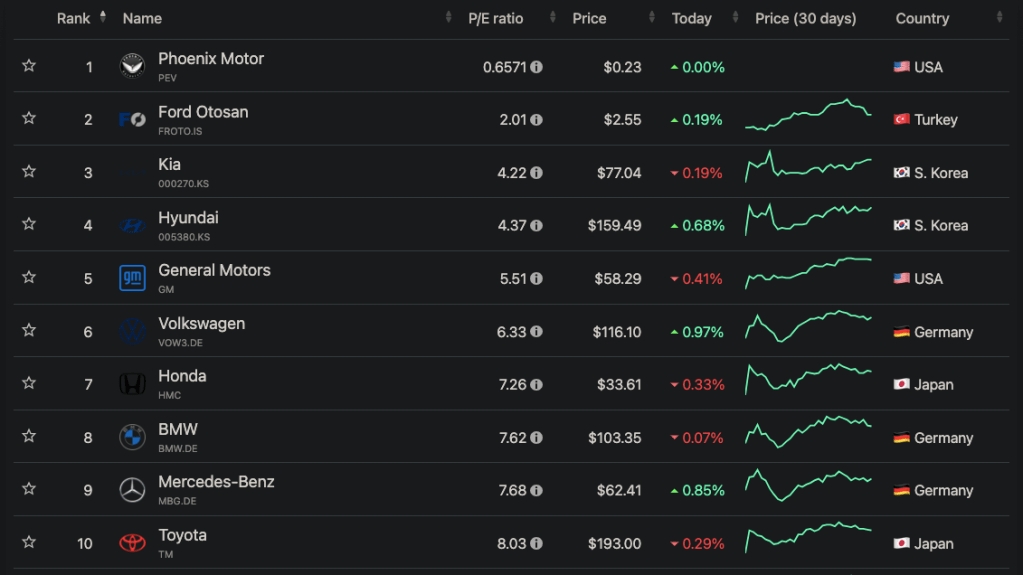Sort by P/E ratio column header
The width and height of the screenshot is (1023, 575).
point(495,18)
